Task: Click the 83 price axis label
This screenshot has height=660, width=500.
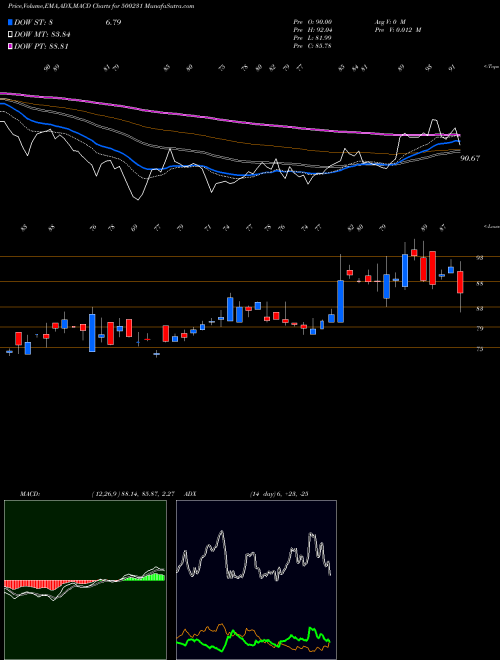Action: (479, 309)
